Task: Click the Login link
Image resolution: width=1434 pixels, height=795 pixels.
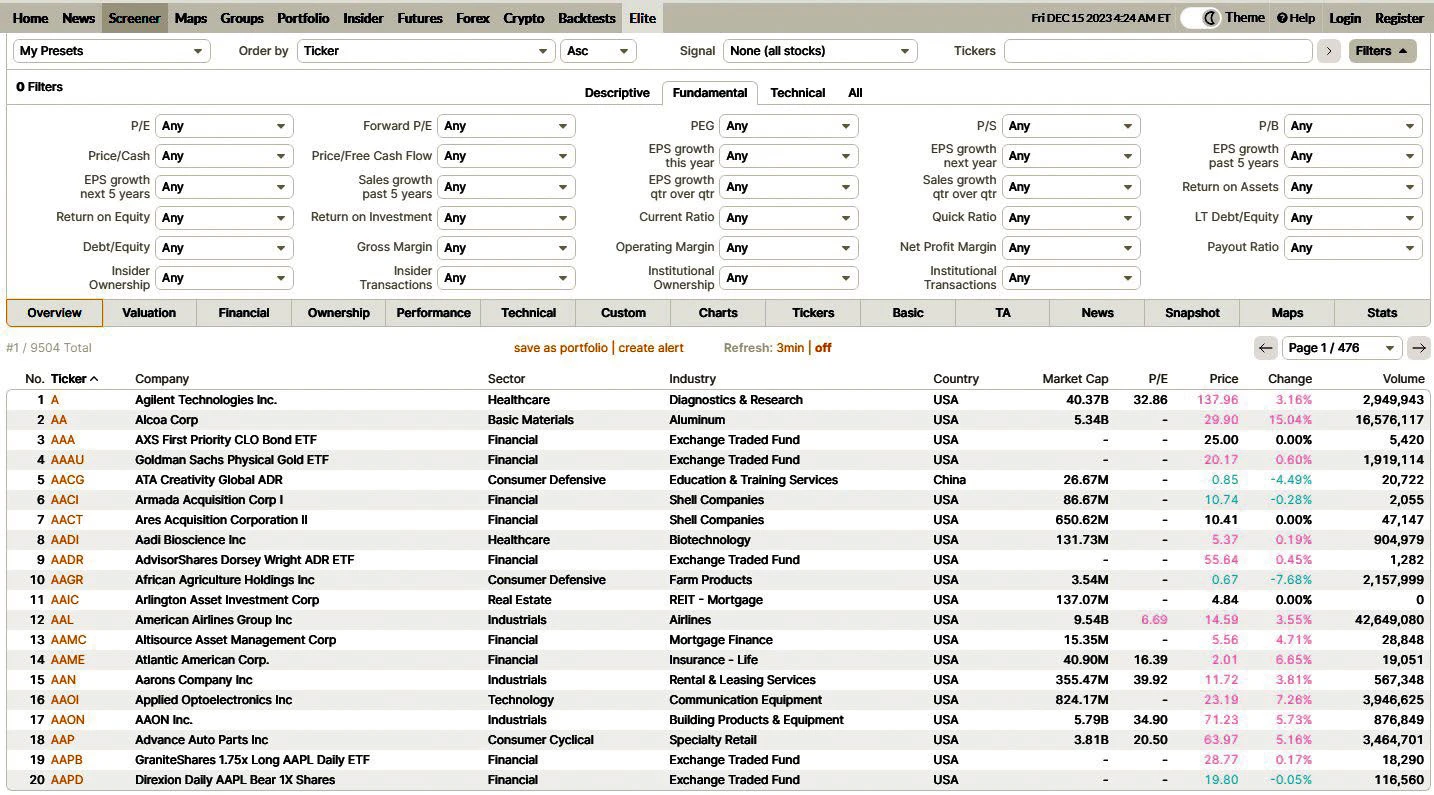Action: 1345,18
